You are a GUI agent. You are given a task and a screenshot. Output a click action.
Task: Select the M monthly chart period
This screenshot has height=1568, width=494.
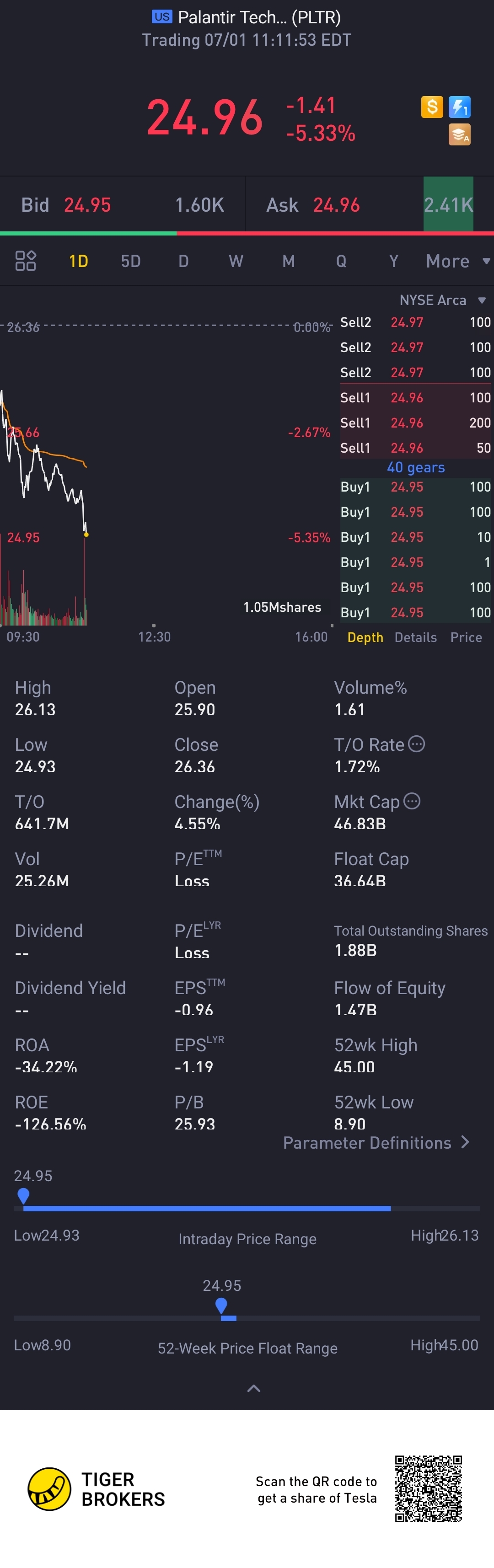(288, 261)
